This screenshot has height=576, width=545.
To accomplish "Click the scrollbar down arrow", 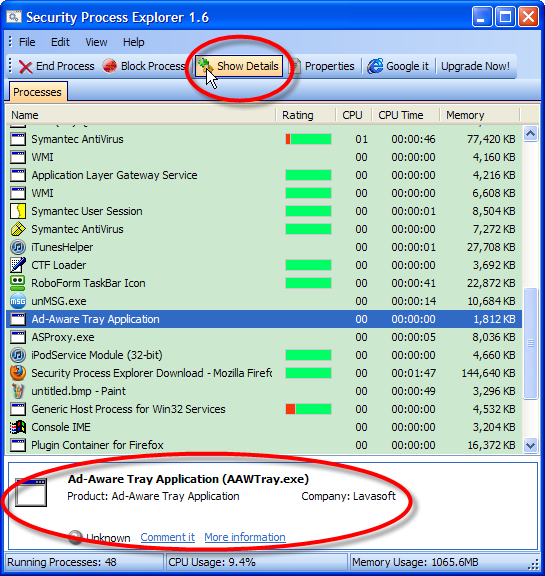I will click(x=530, y=446).
